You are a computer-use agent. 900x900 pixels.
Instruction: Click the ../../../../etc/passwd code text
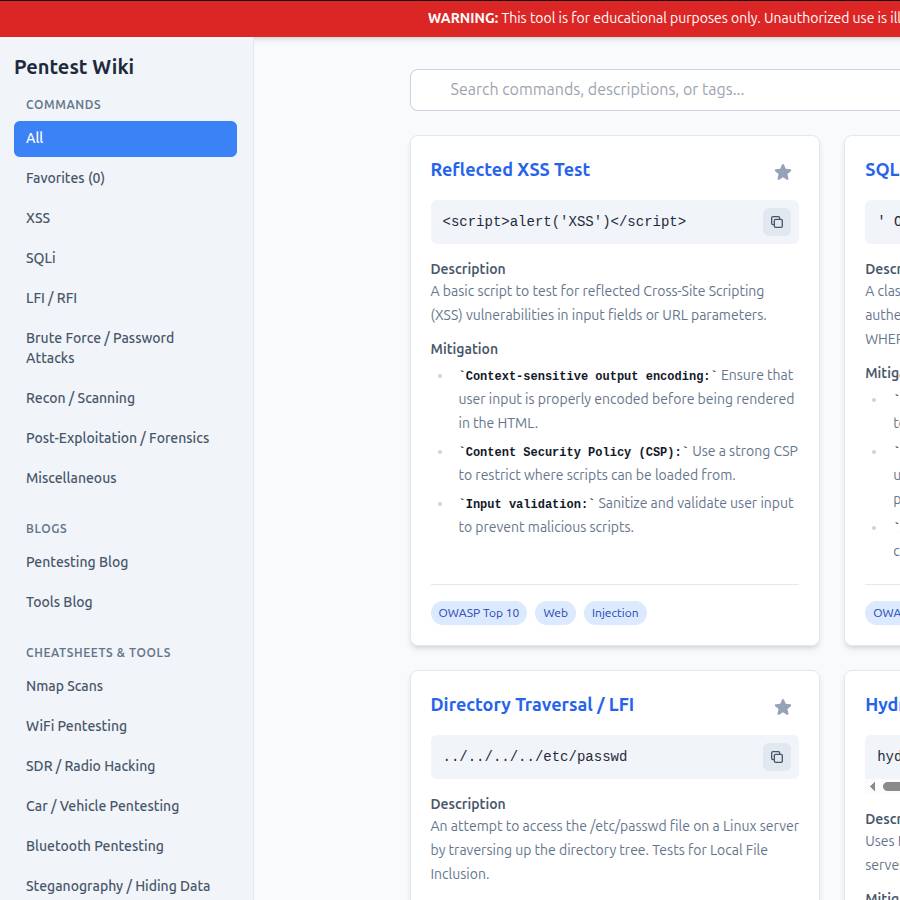tap(535, 757)
